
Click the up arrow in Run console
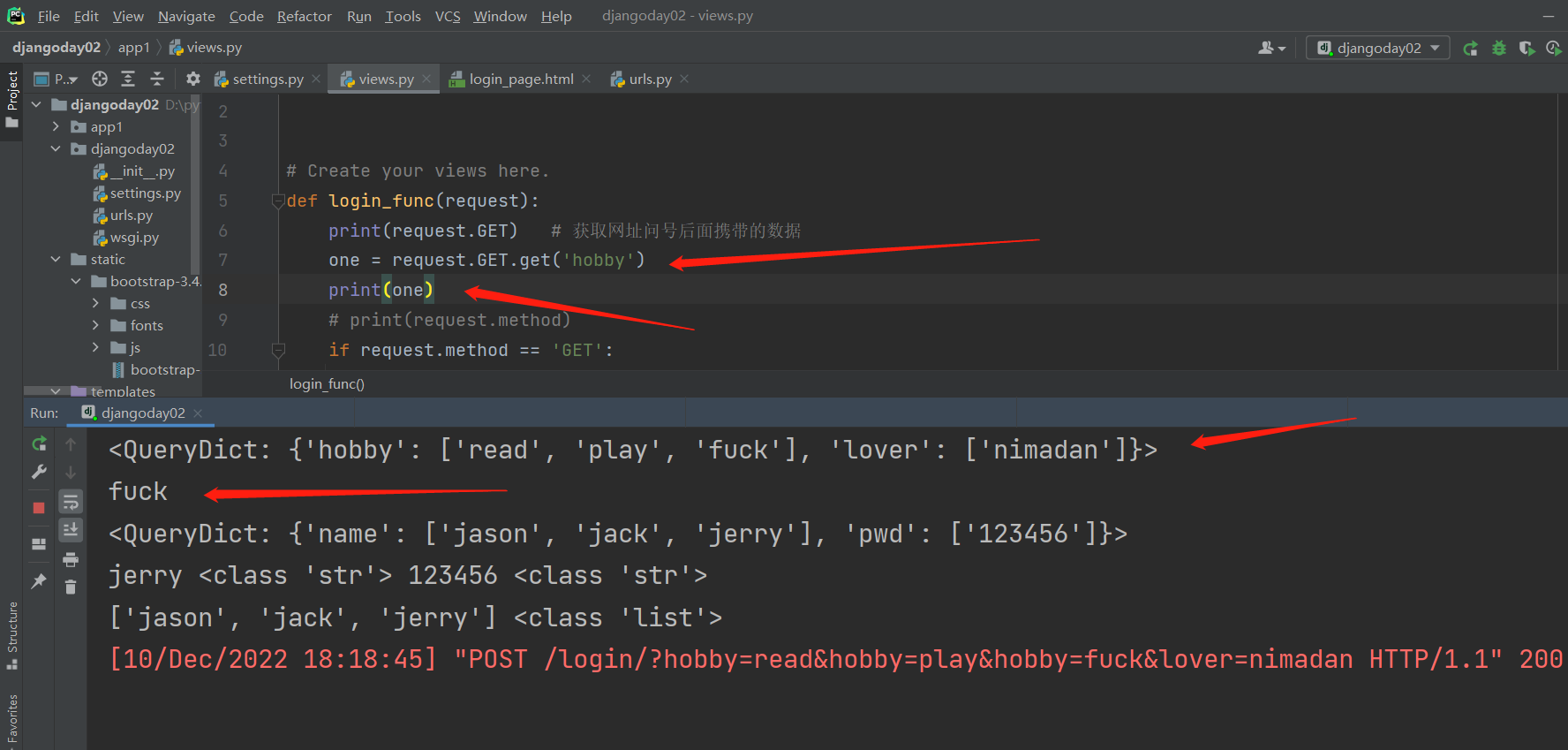(71, 444)
